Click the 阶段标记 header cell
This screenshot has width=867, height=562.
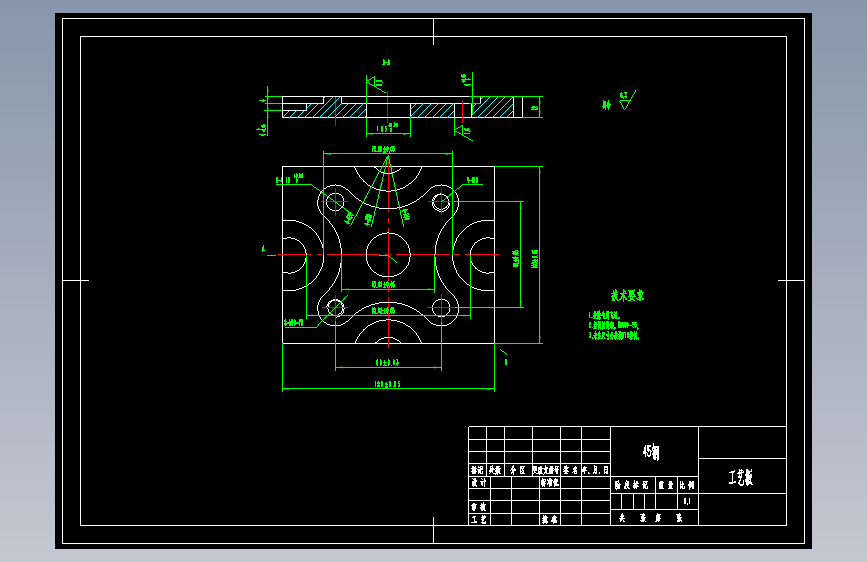(x=631, y=485)
